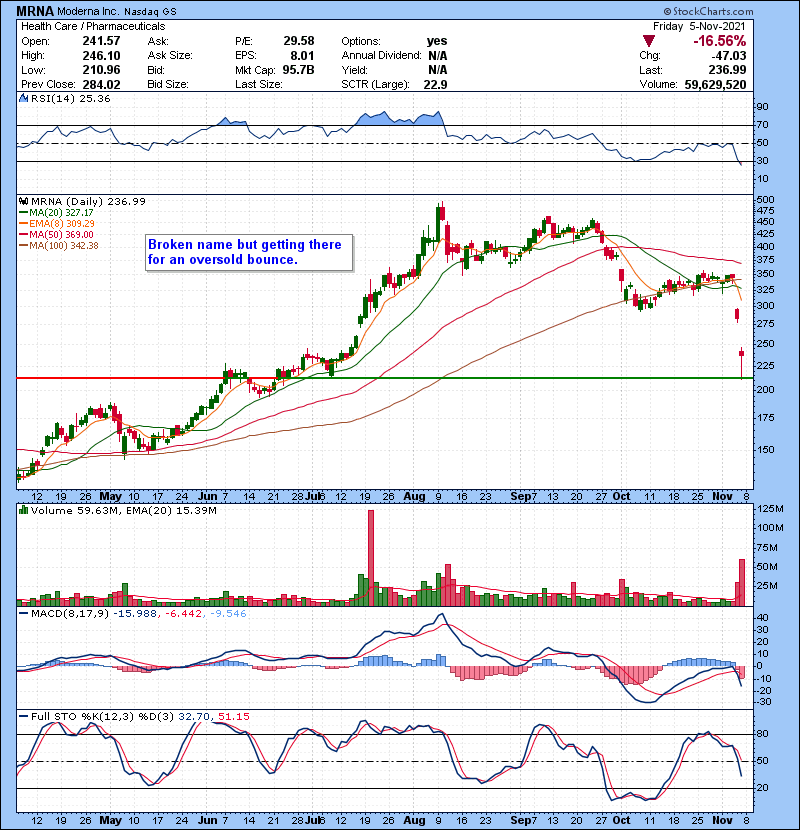The image size is (800, 830).
Task: Click the "Friday 5-Nov-2021" date
Action: click(699, 26)
